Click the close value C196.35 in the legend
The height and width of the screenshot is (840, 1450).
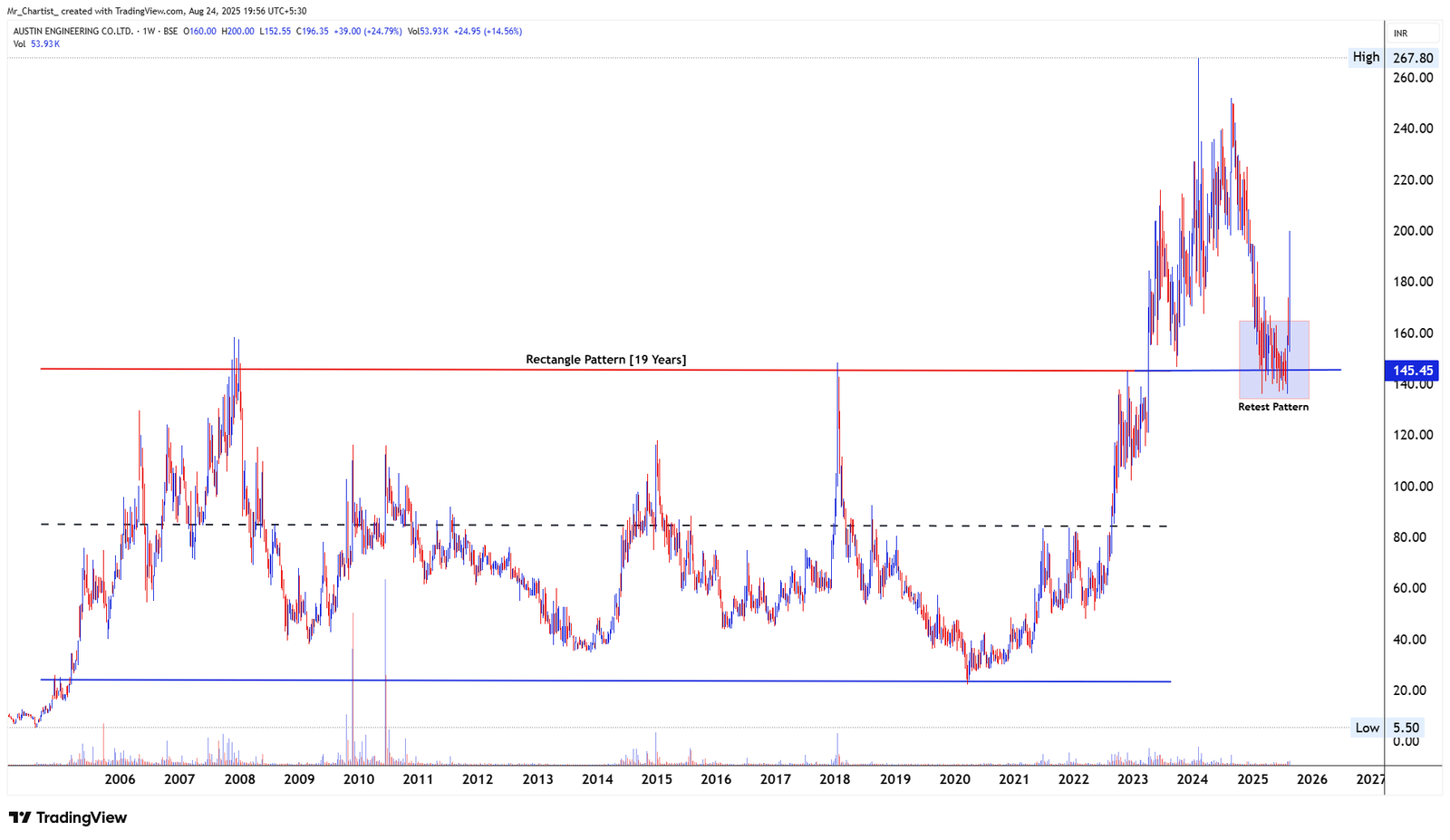pos(314,30)
